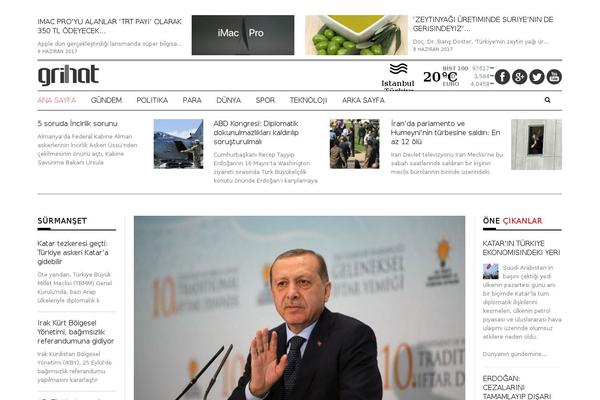600x400 pixels.
Task: Click the crowd photo thumbnail
Action: pyautogui.click(x=355, y=144)
